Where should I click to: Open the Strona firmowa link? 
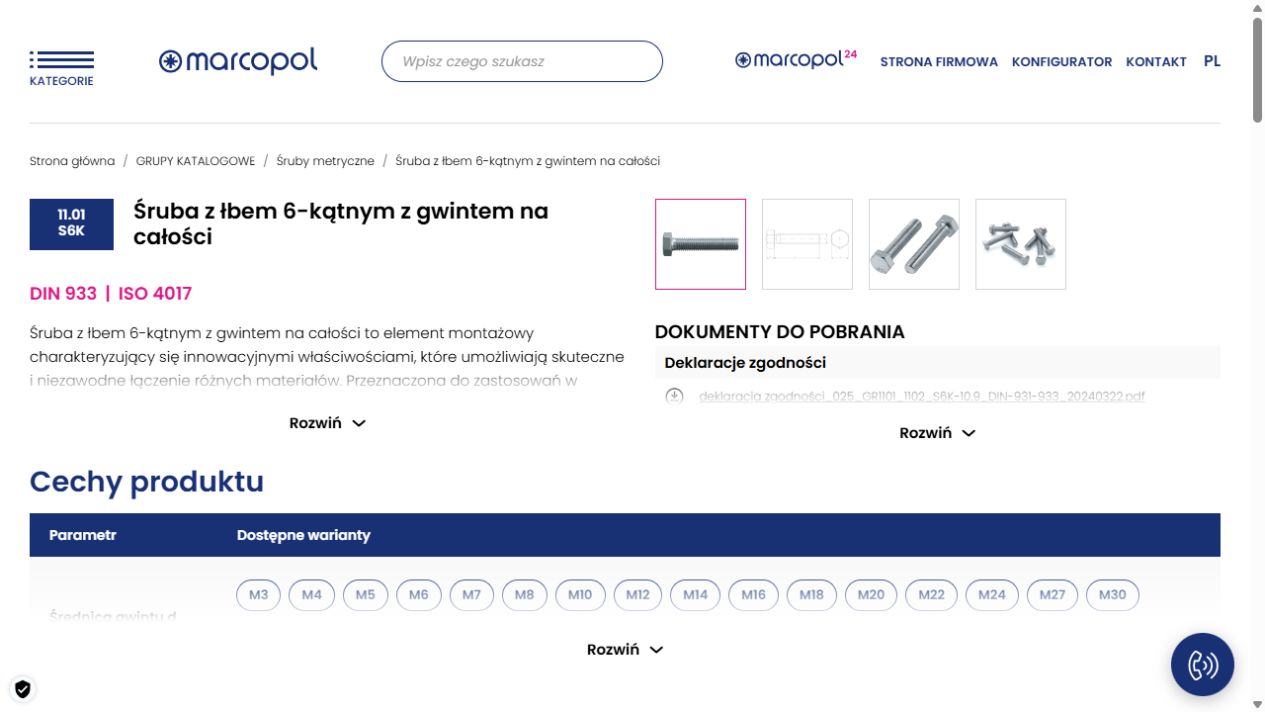click(x=939, y=62)
